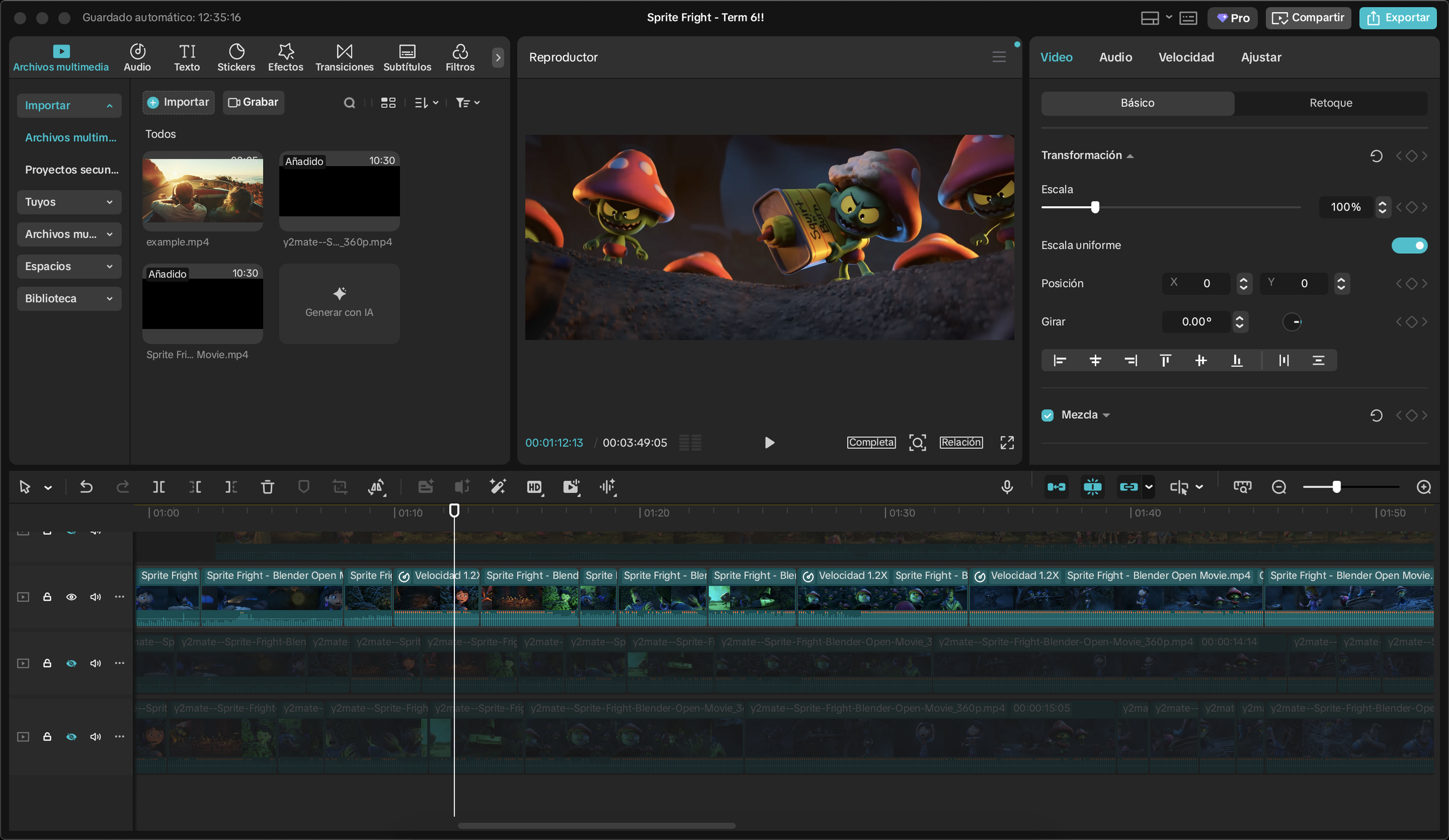
Task: Select the example.mp4 thumbnail
Action: coord(202,191)
